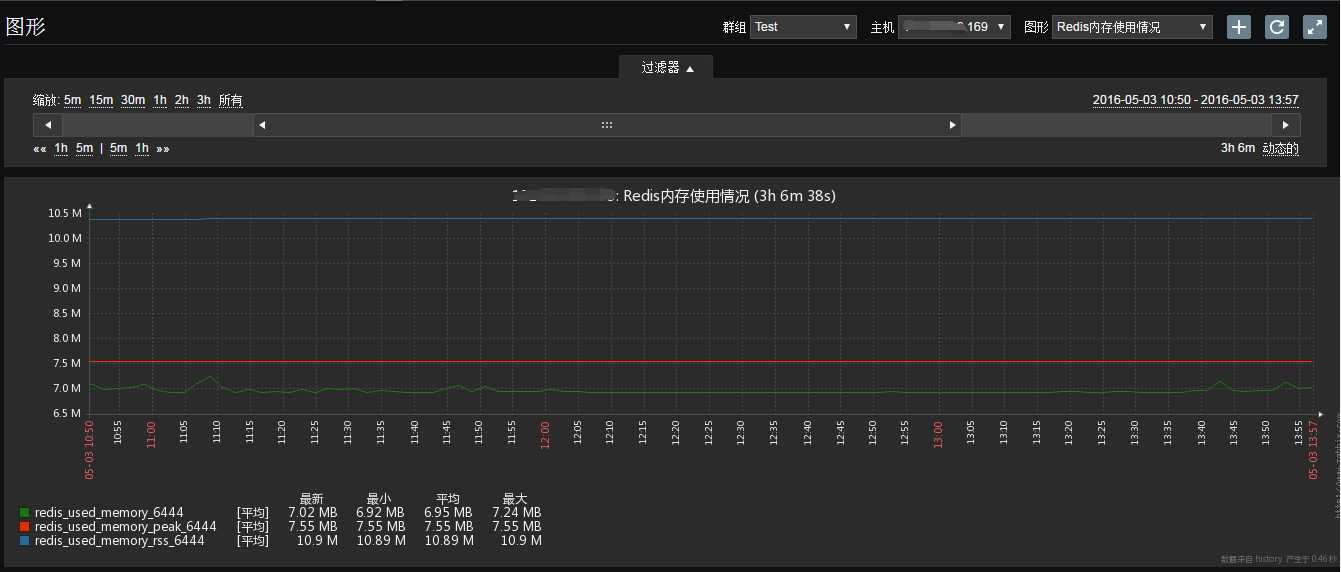Set zoom to 1h
The width and height of the screenshot is (1341, 572).
160,100
